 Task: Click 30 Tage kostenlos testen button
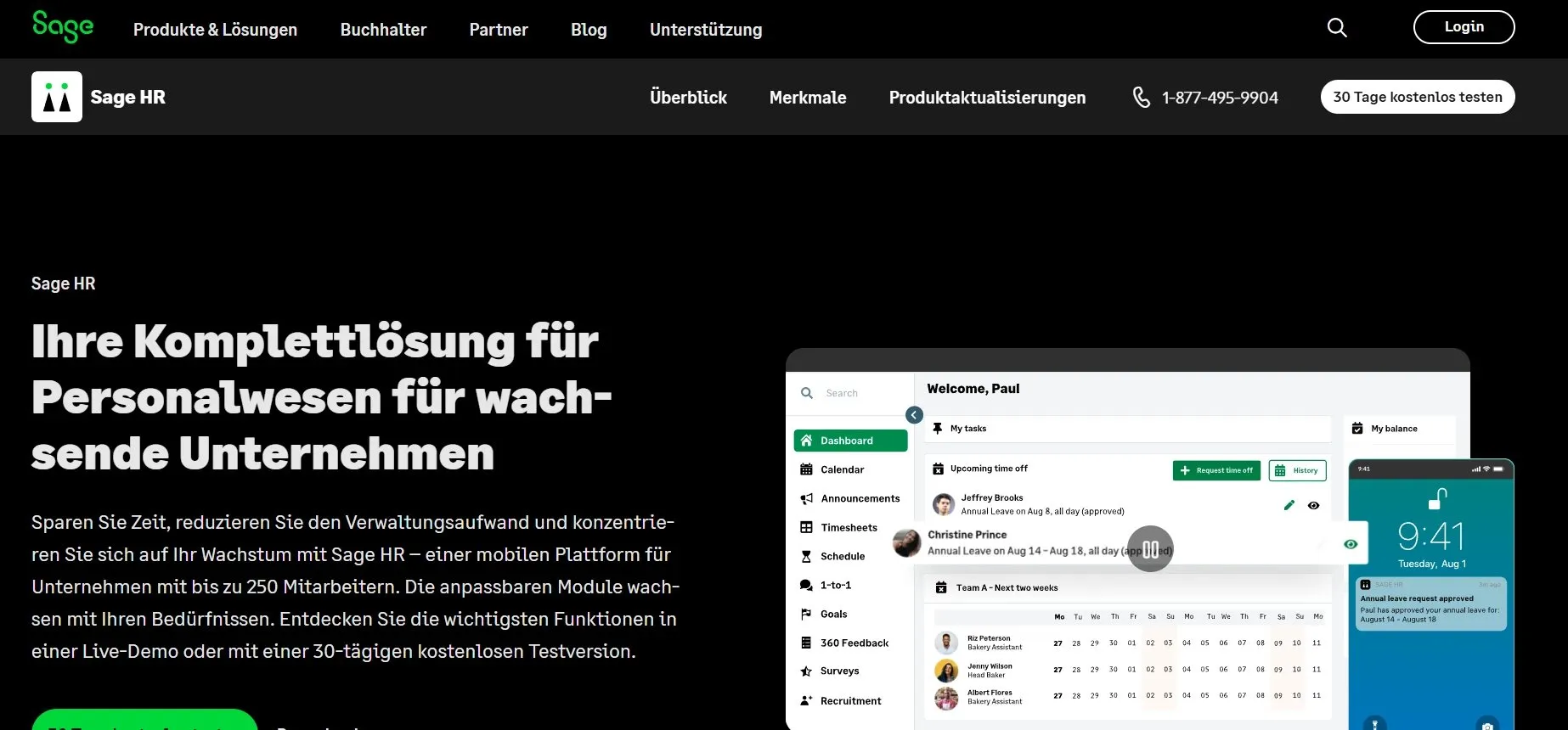click(1418, 97)
